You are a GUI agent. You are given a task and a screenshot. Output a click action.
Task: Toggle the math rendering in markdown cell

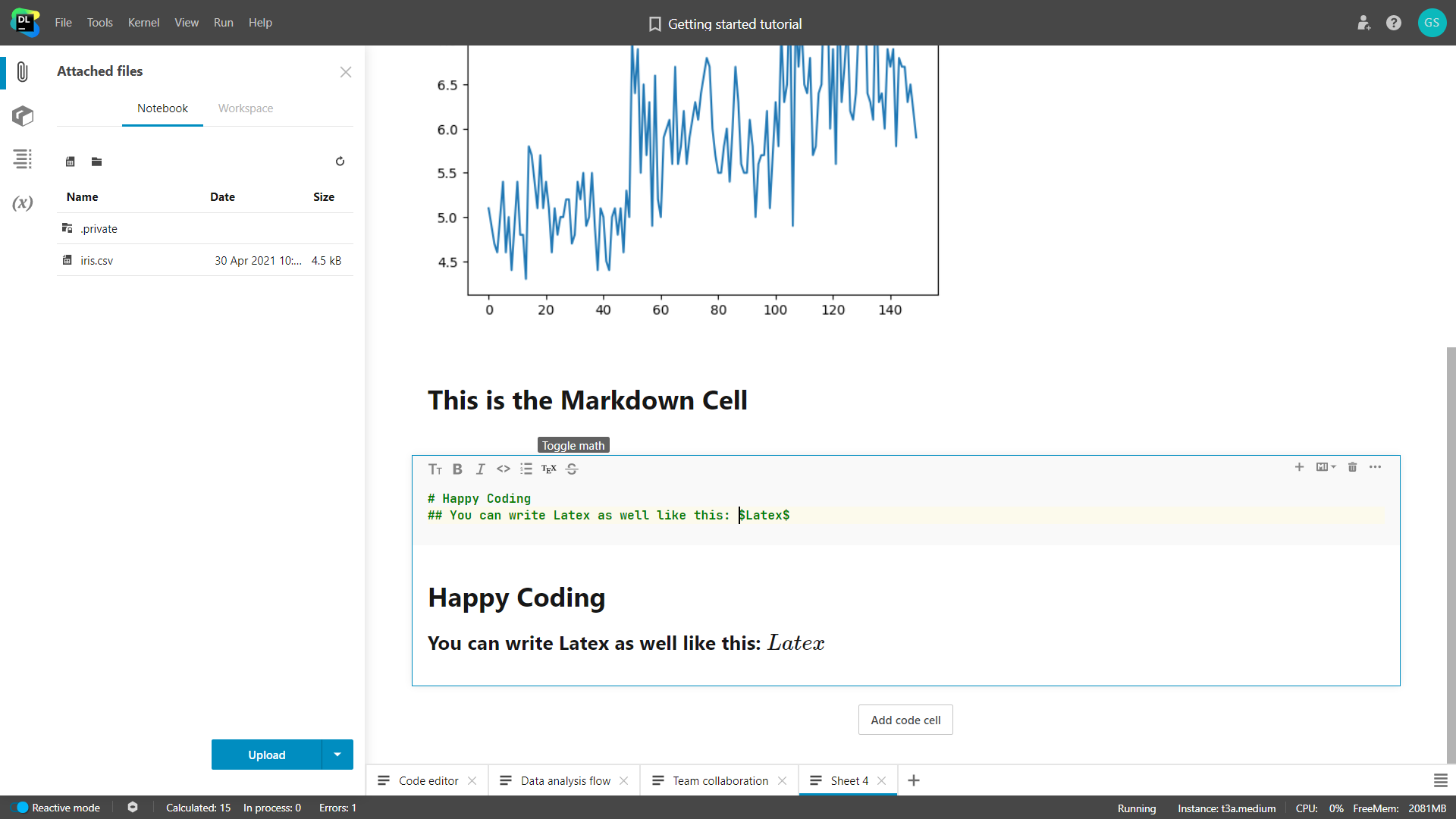pyautogui.click(x=549, y=468)
